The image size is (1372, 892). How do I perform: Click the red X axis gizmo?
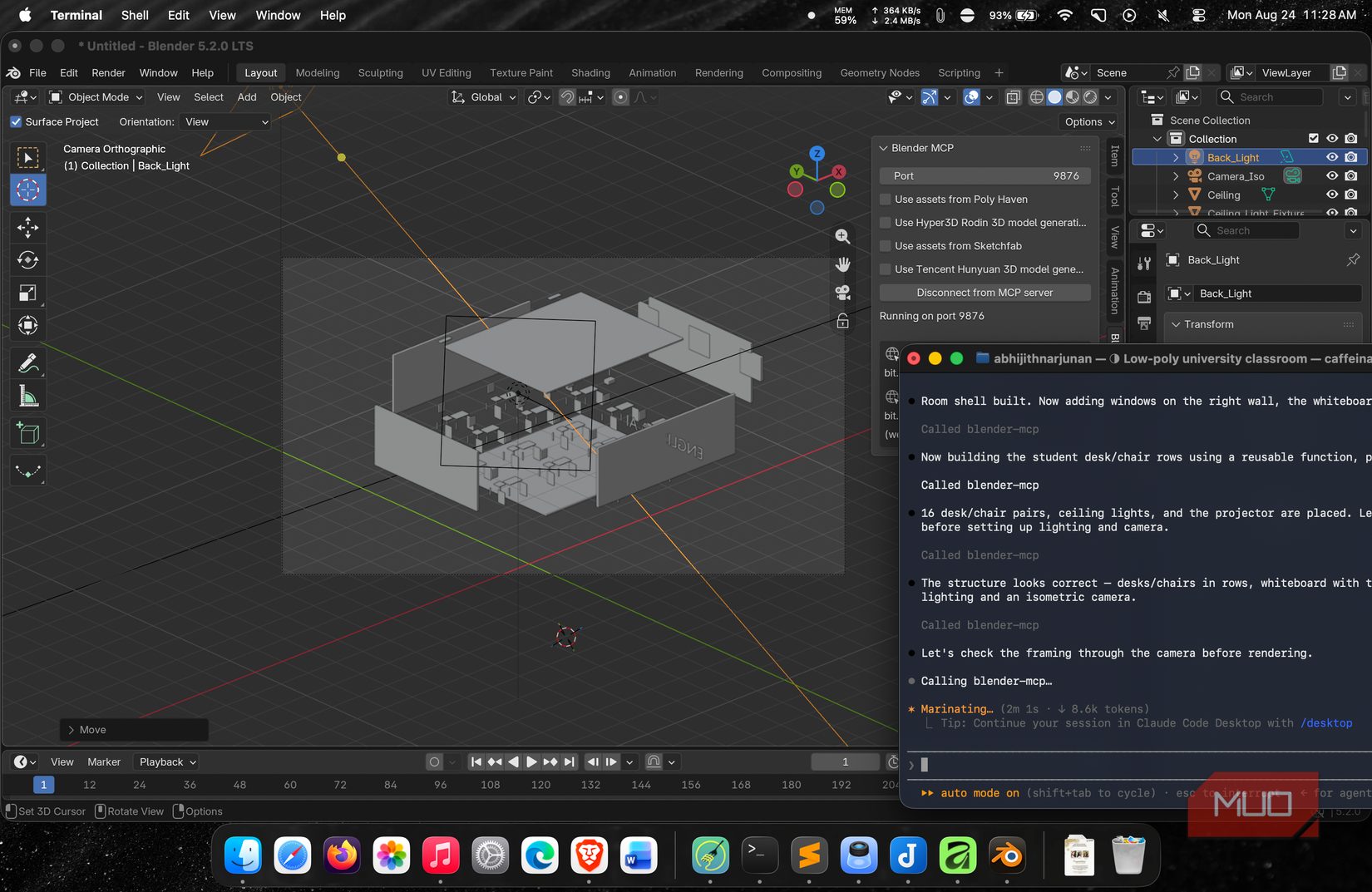click(839, 171)
